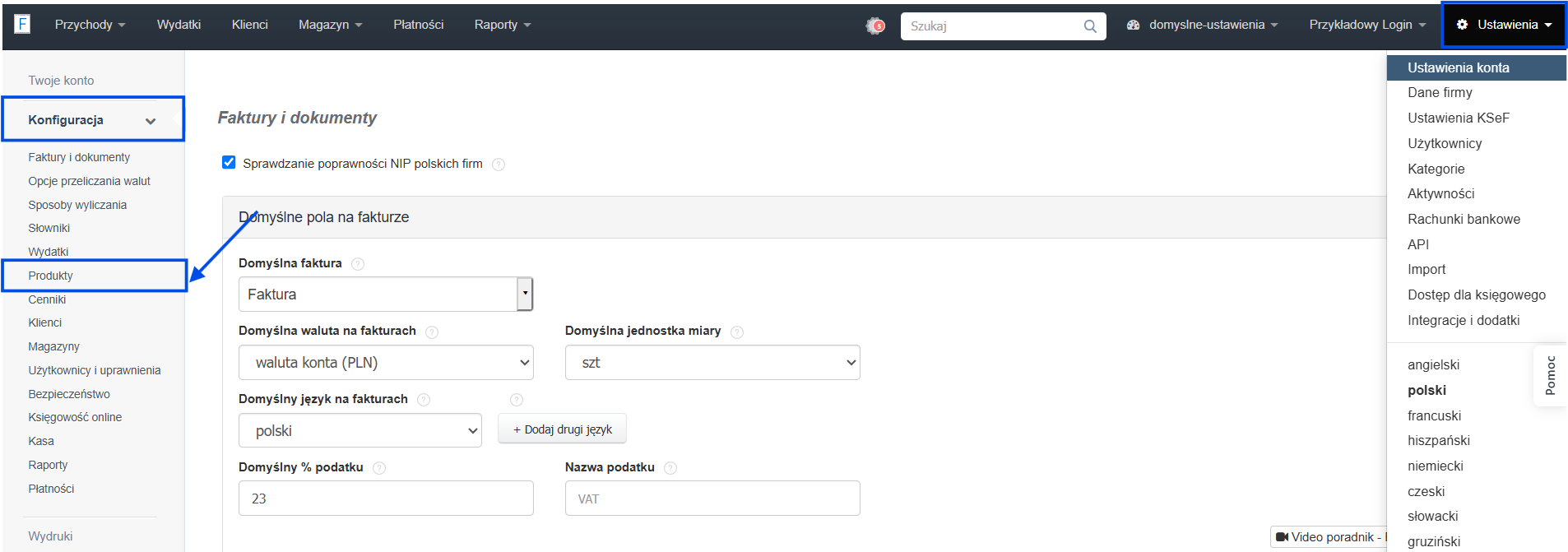Open the Video poradnik button

pyautogui.click(x=1329, y=537)
